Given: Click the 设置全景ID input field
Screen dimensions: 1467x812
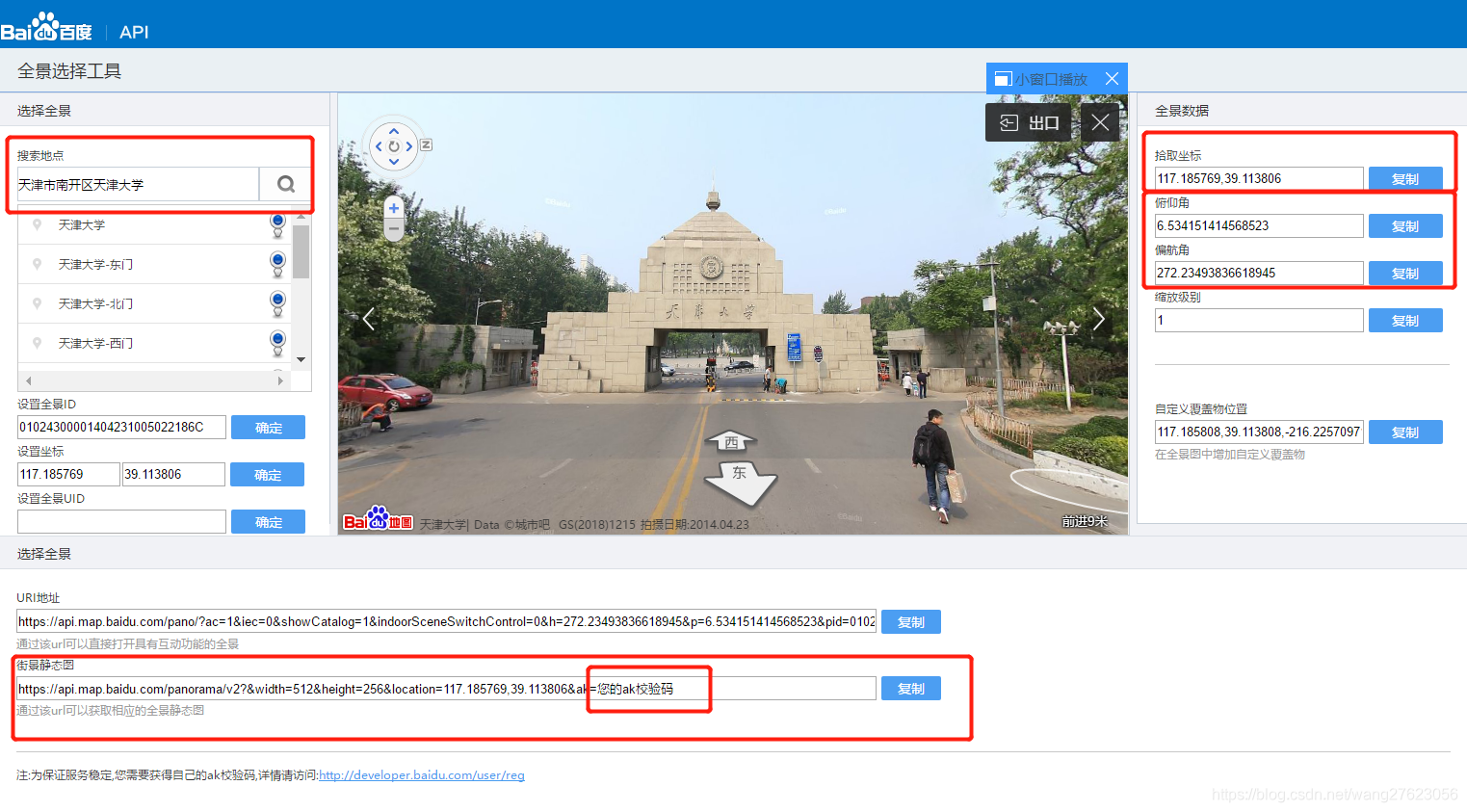Looking at the screenshot, I should [x=121, y=427].
